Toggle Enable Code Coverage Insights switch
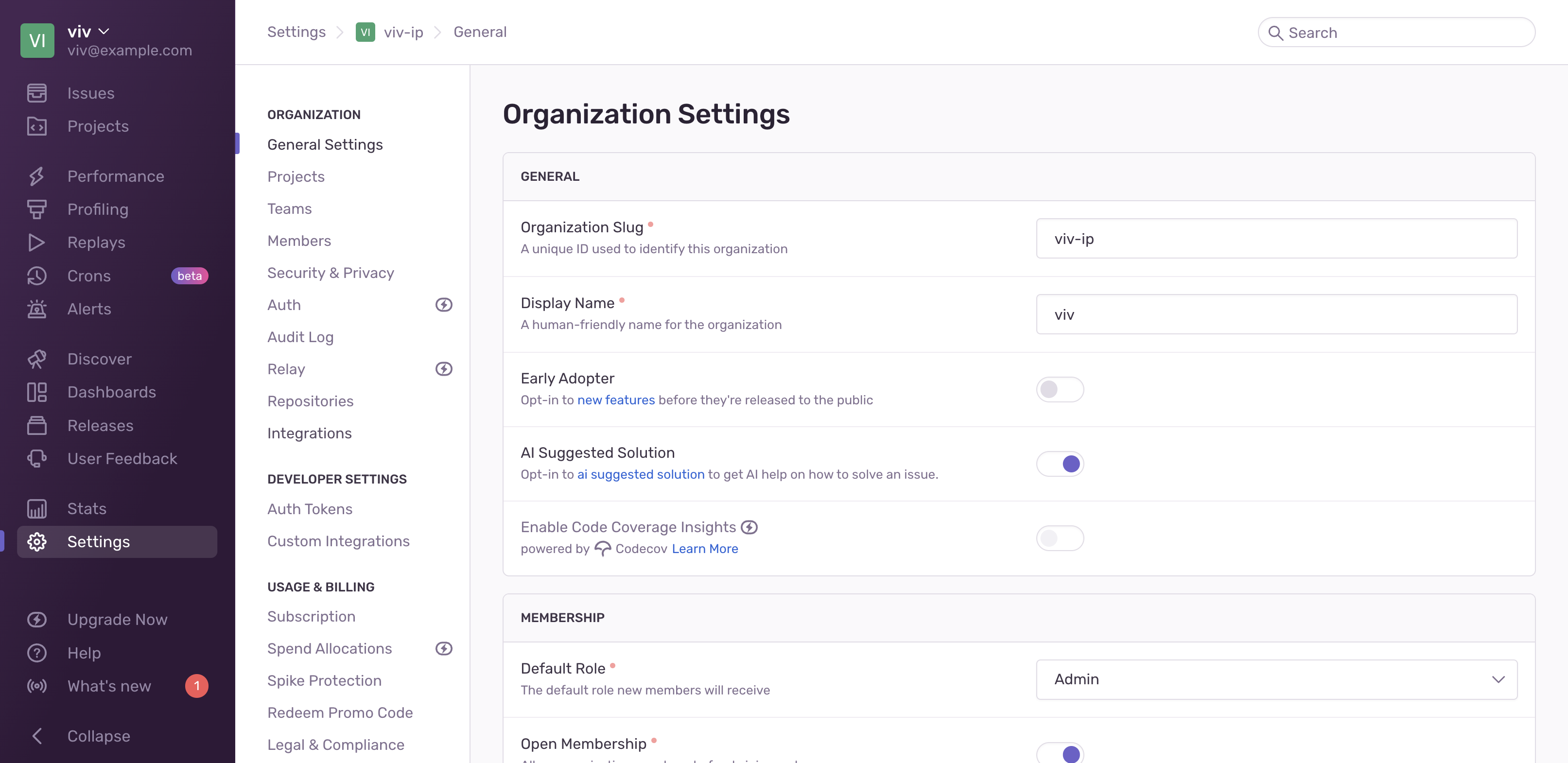The width and height of the screenshot is (1568, 763). click(1060, 538)
